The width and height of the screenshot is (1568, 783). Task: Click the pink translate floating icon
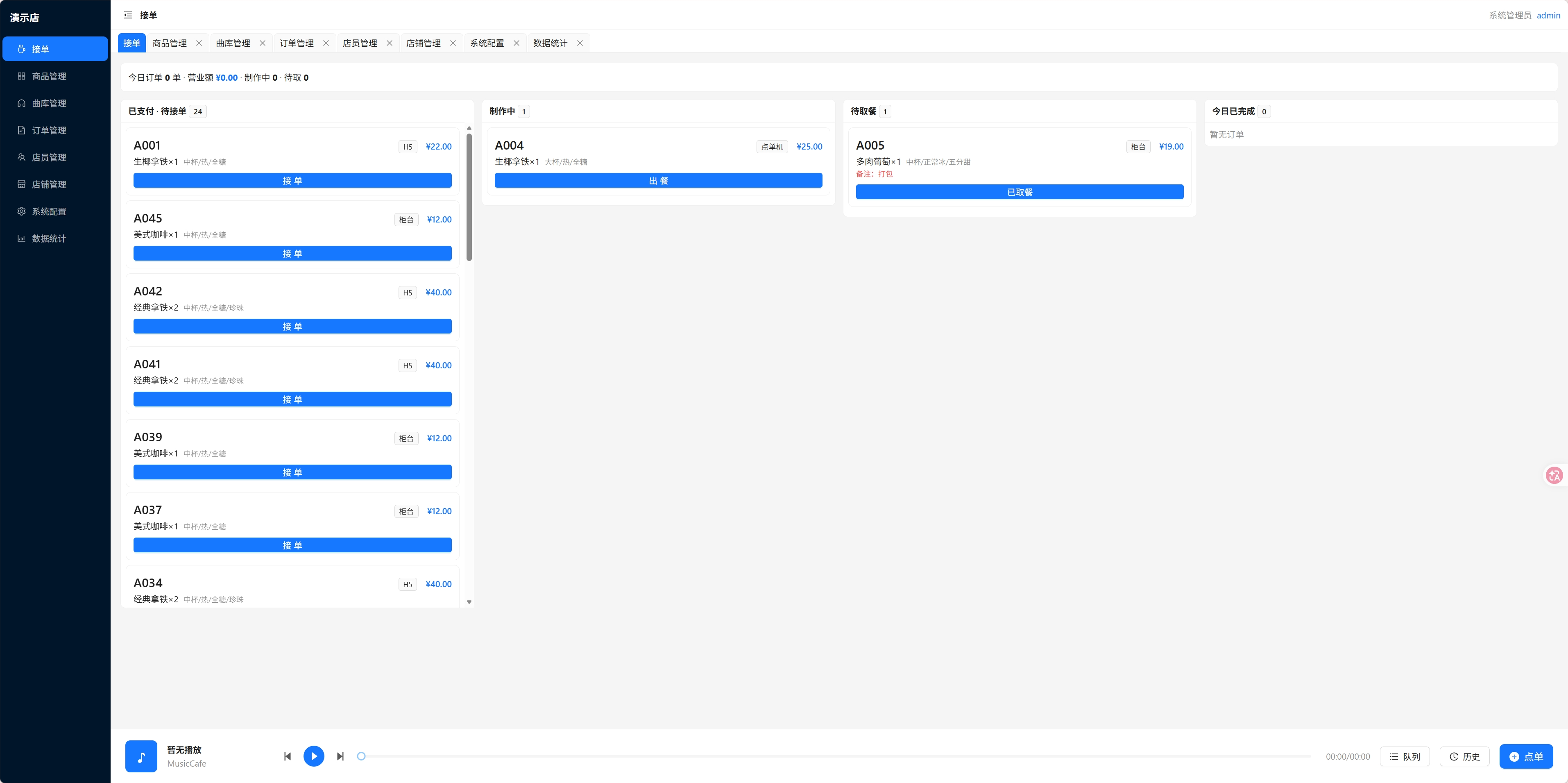(1554, 475)
